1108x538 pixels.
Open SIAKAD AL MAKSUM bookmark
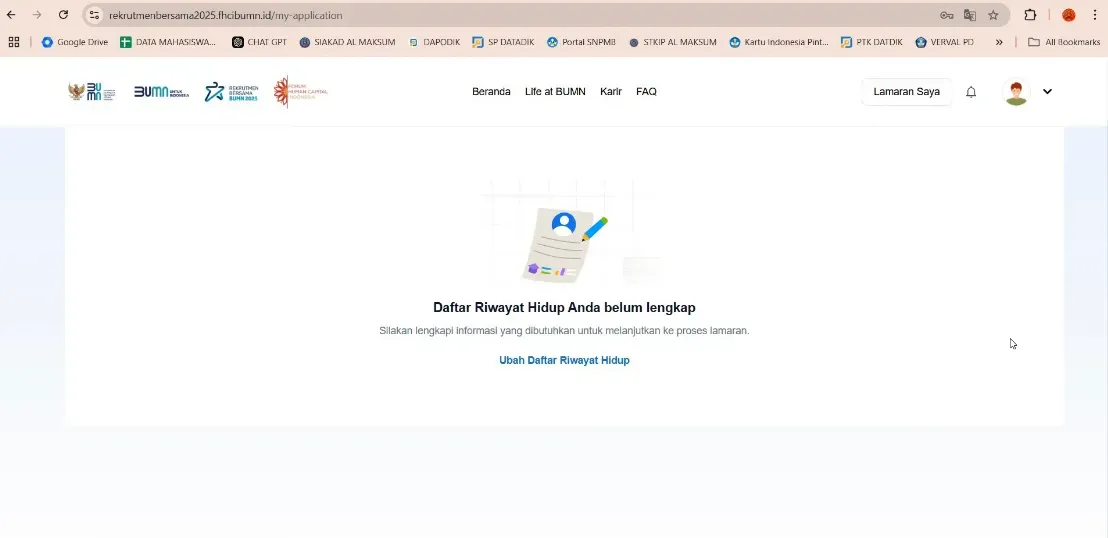point(347,42)
